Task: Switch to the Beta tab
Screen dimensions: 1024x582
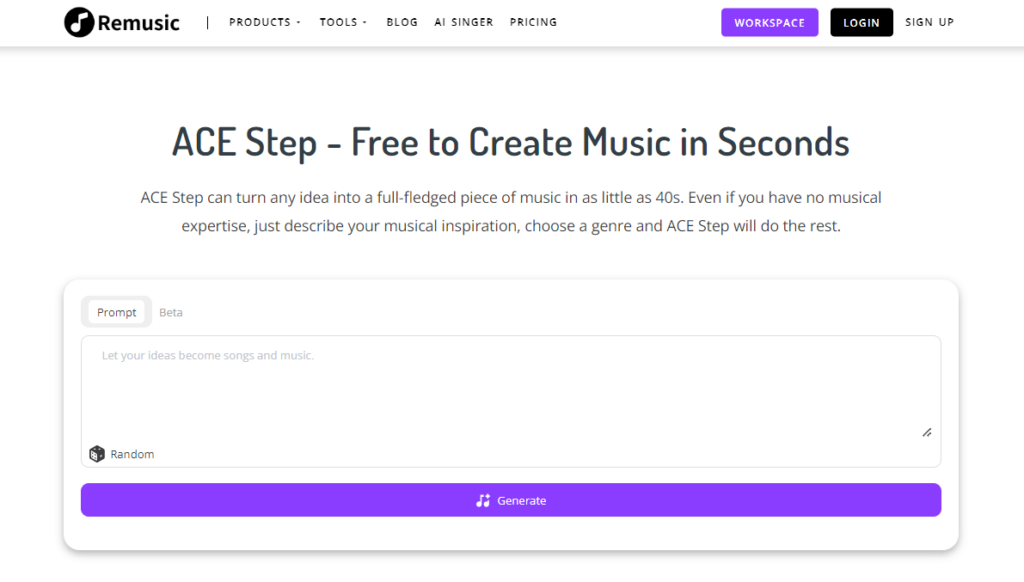Action: (170, 312)
